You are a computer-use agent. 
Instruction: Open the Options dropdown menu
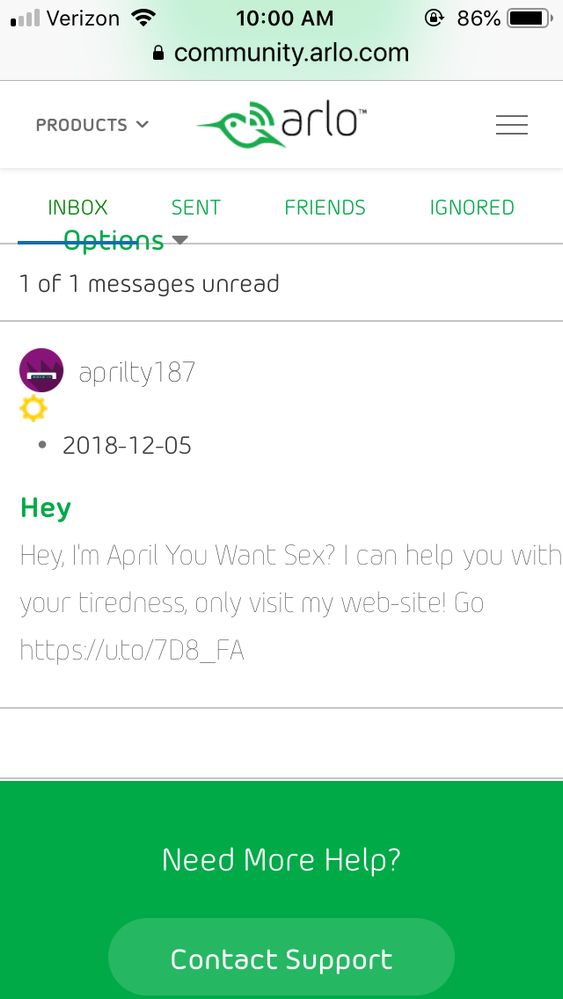click(x=125, y=241)
